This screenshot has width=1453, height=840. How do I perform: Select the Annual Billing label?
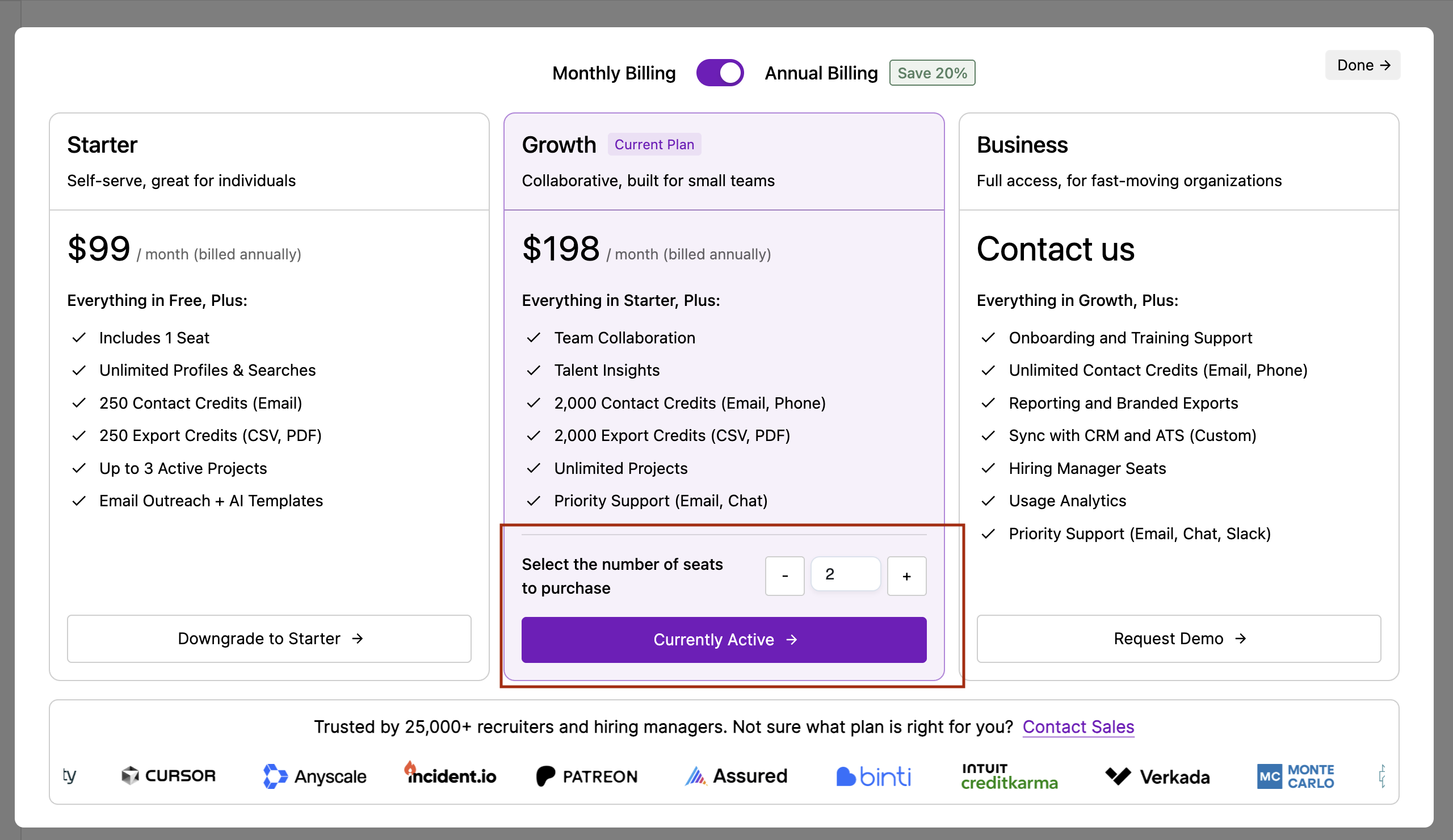[x=821, y=73]
